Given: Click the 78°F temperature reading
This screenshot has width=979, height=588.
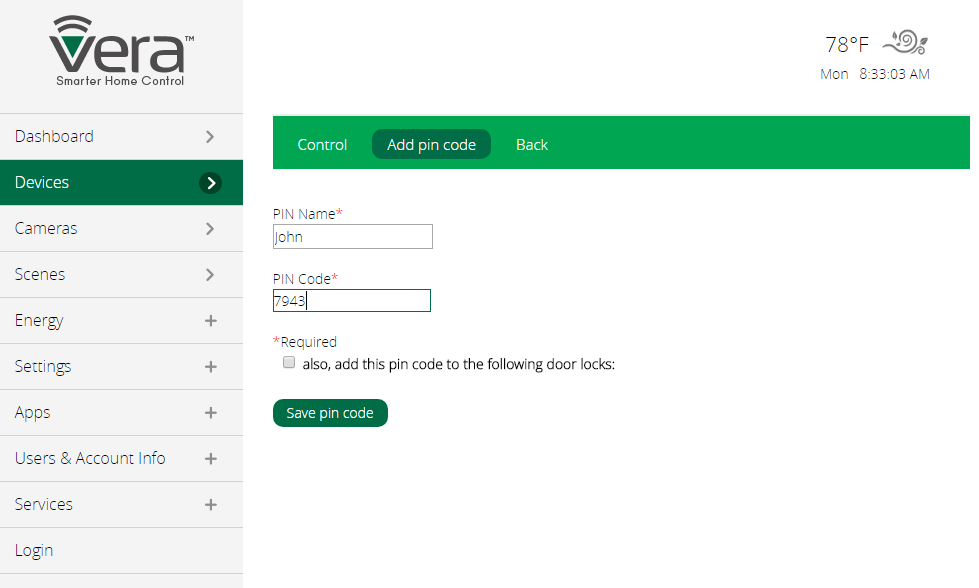Looking at the screenshot, I should (x=846, y=45).
